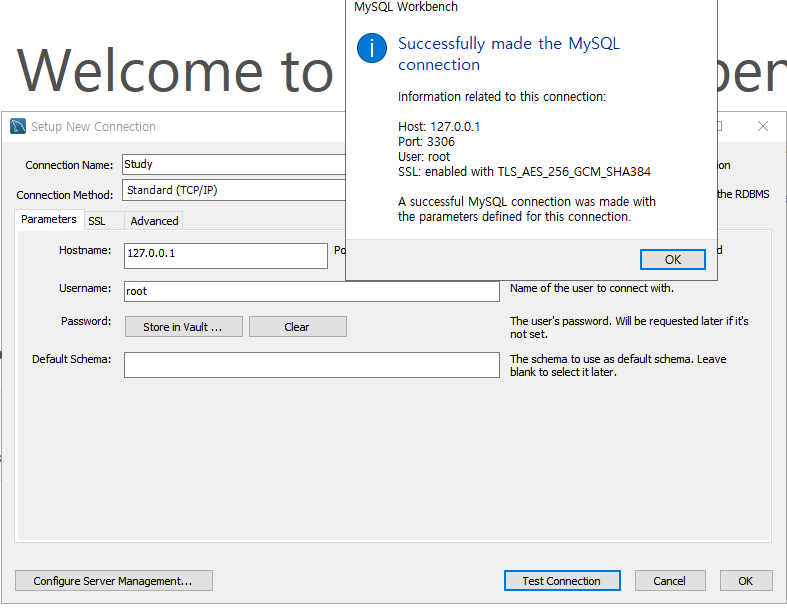Click the 'Connection Name:' label
The width and height of the screenshot is (787, 608).
click(69, 165)
